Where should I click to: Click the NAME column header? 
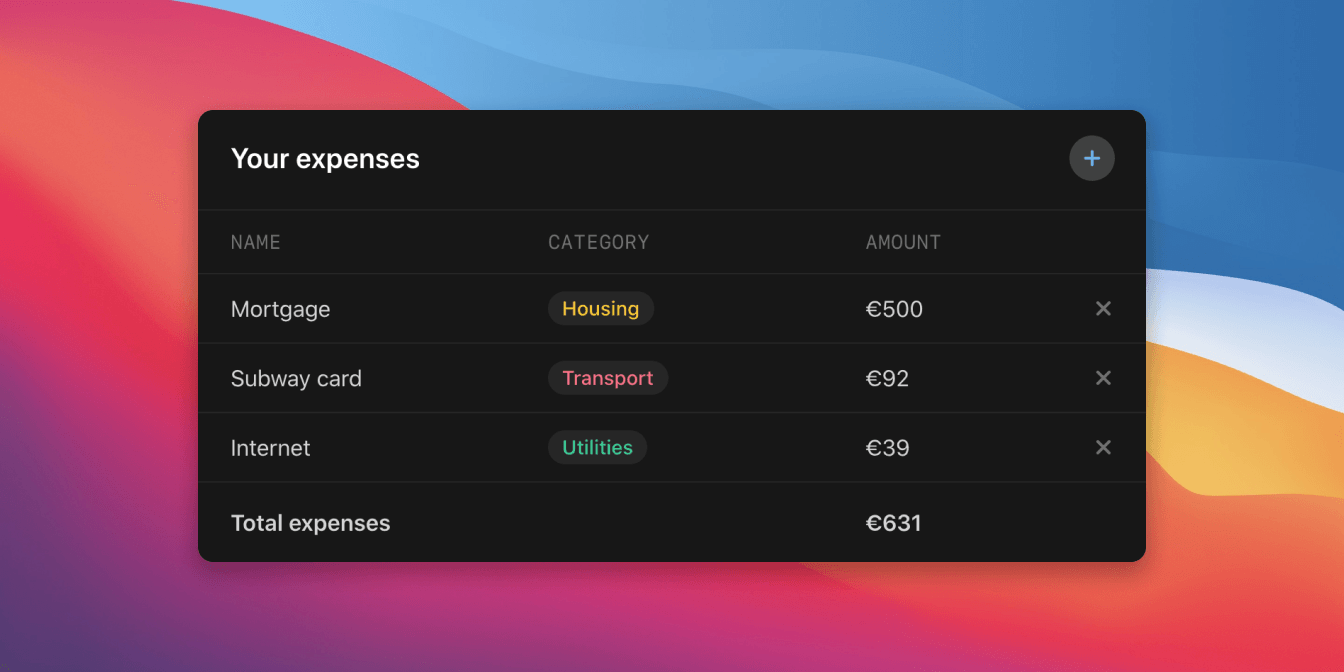click(x=256, y=242)
